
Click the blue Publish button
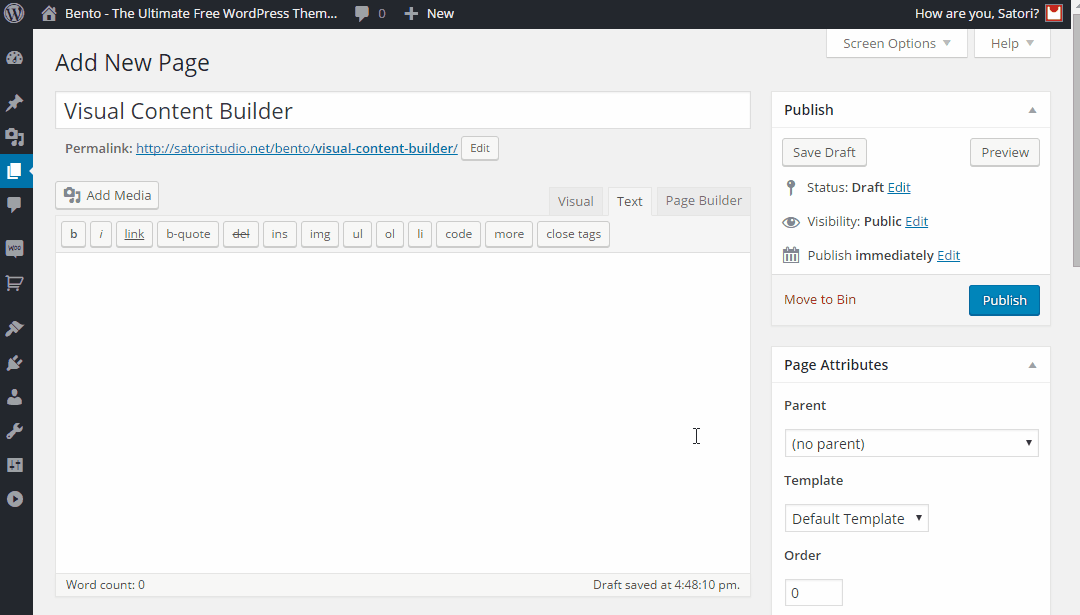tap(1004, 300)
